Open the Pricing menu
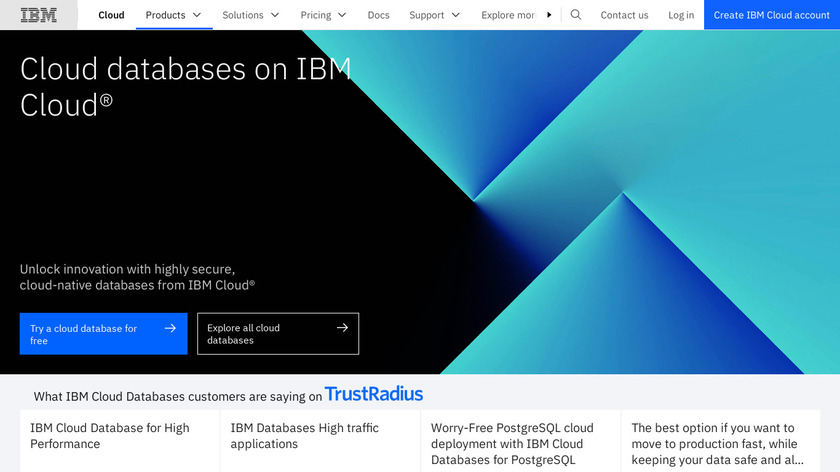This screenshot has height=472, width=840. [323, 15]
